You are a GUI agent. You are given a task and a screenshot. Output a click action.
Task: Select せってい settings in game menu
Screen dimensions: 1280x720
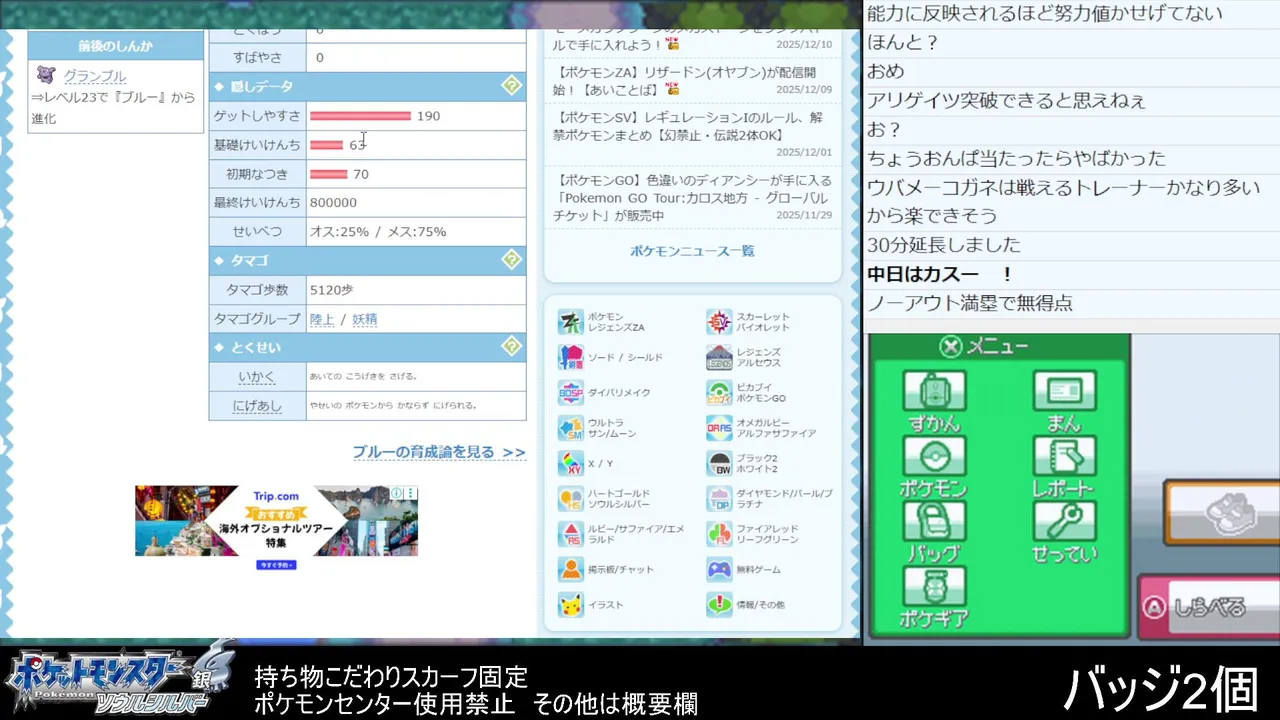[1064, 532]
